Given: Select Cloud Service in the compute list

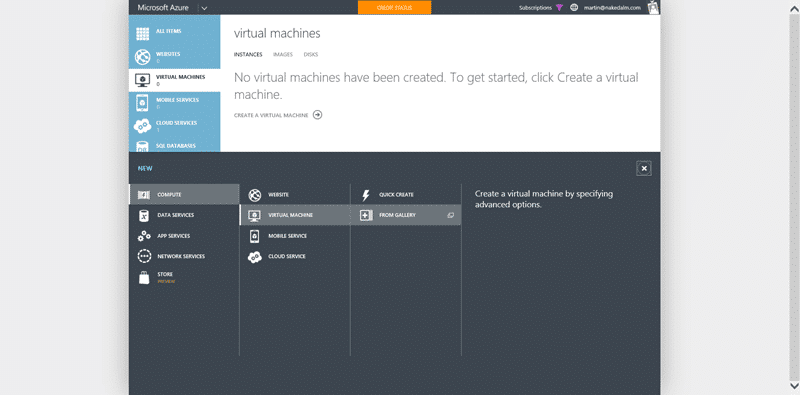Looking at the screenshot, I should 295,256.
